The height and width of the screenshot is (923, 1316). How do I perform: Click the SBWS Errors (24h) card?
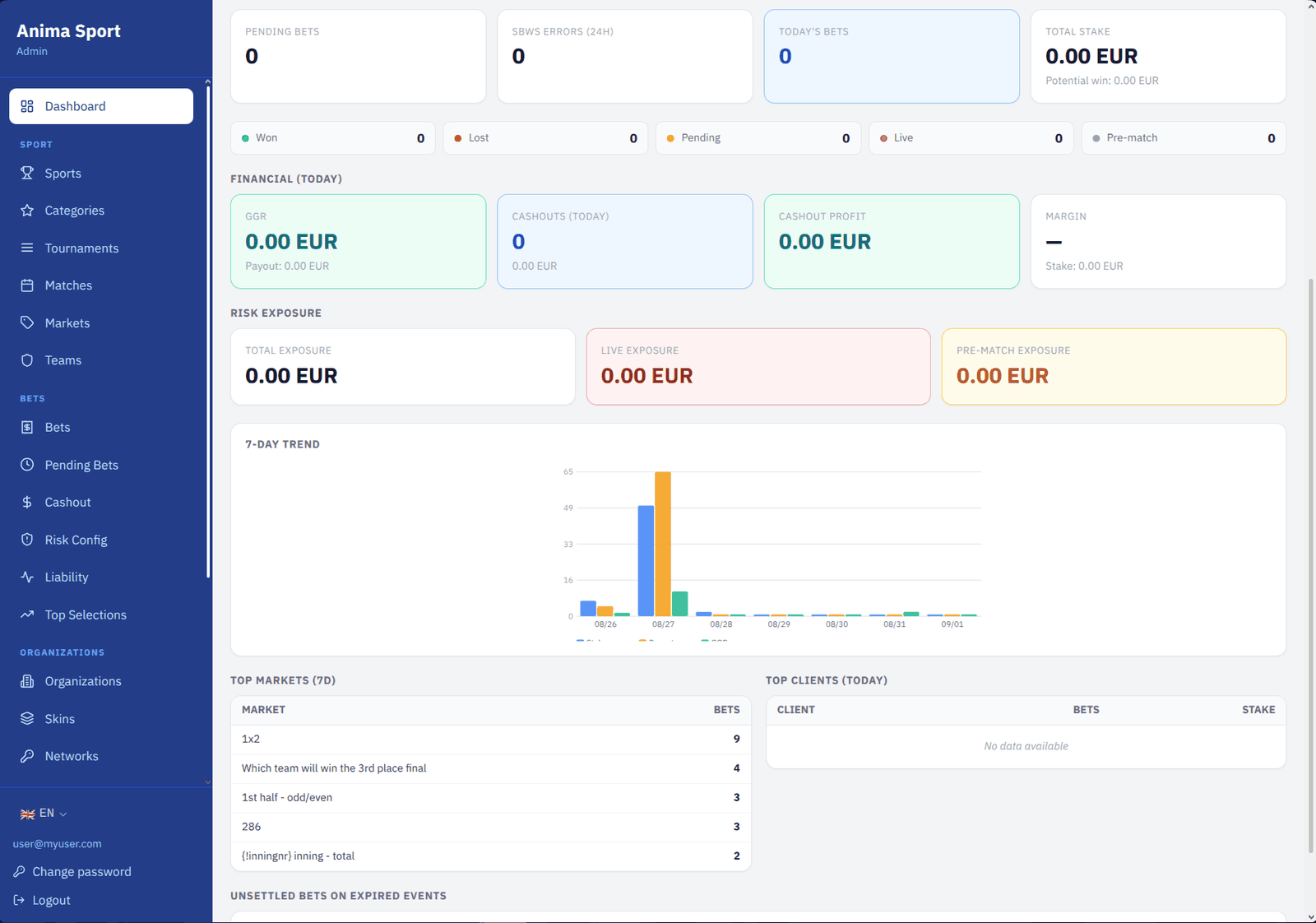625,56
